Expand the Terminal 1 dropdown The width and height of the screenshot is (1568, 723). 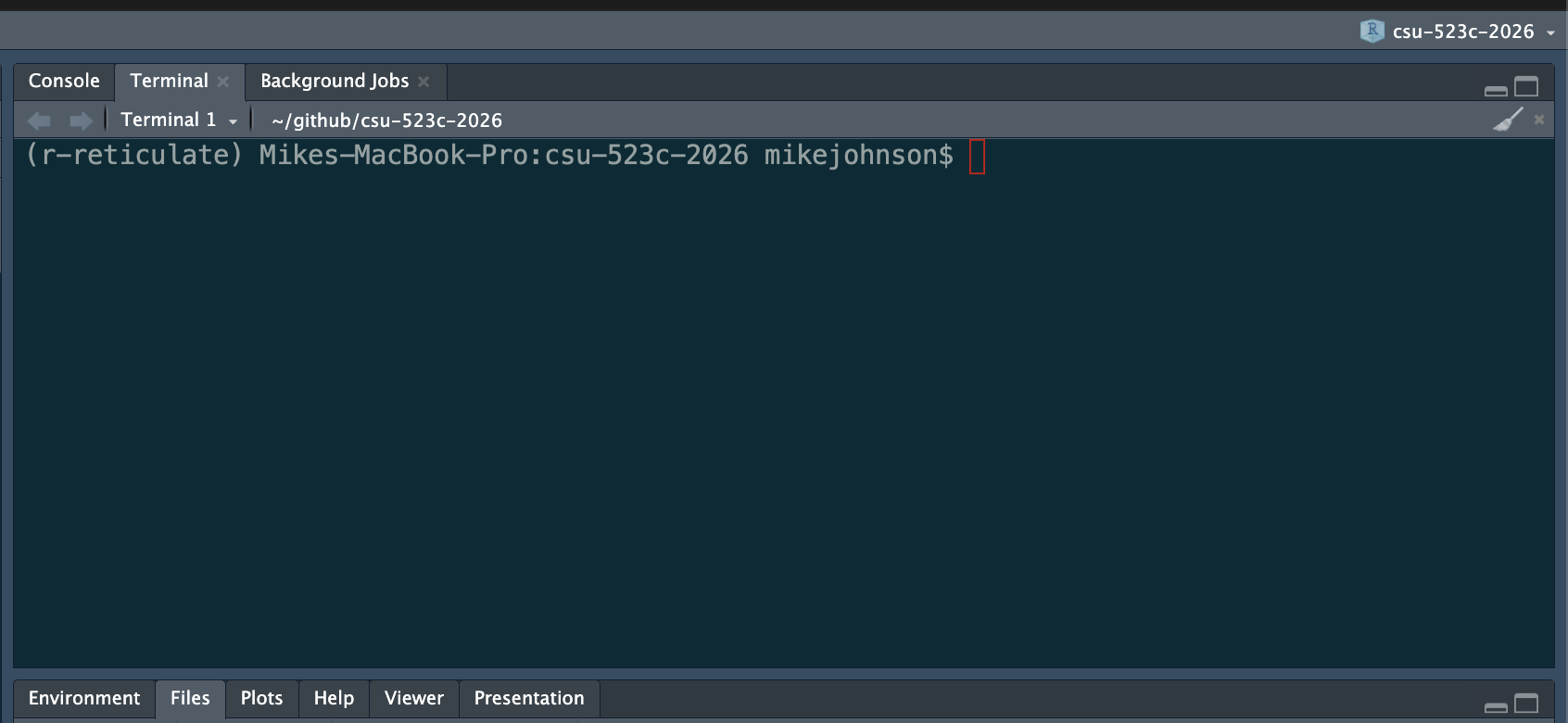233,121
